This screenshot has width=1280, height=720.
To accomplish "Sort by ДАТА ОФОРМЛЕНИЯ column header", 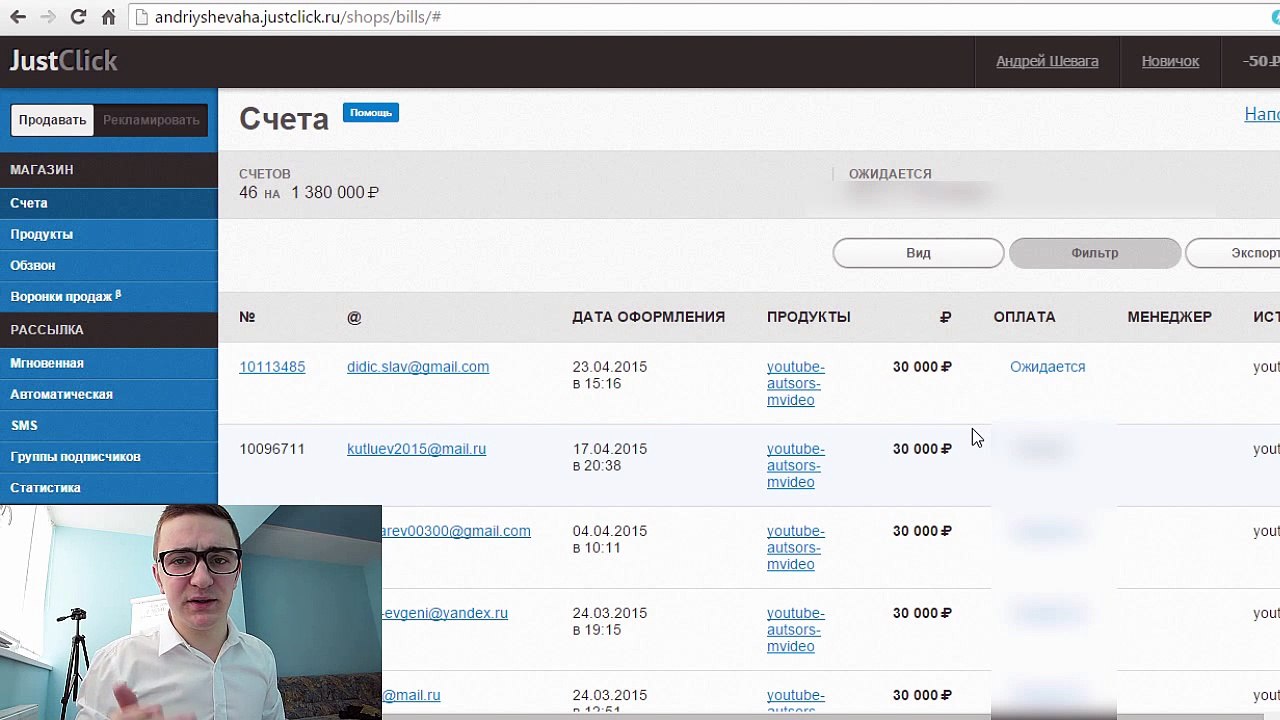I will click(648, 317).
